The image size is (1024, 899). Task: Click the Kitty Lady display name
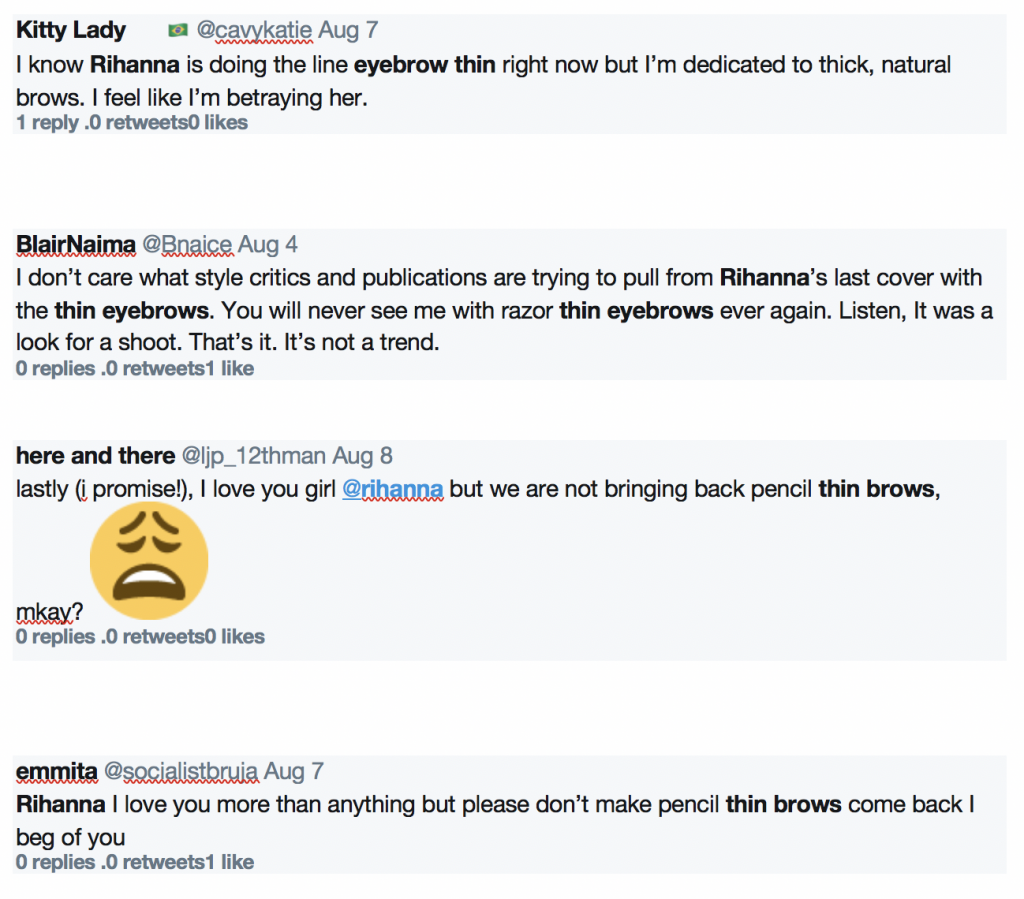click(71, 30)
